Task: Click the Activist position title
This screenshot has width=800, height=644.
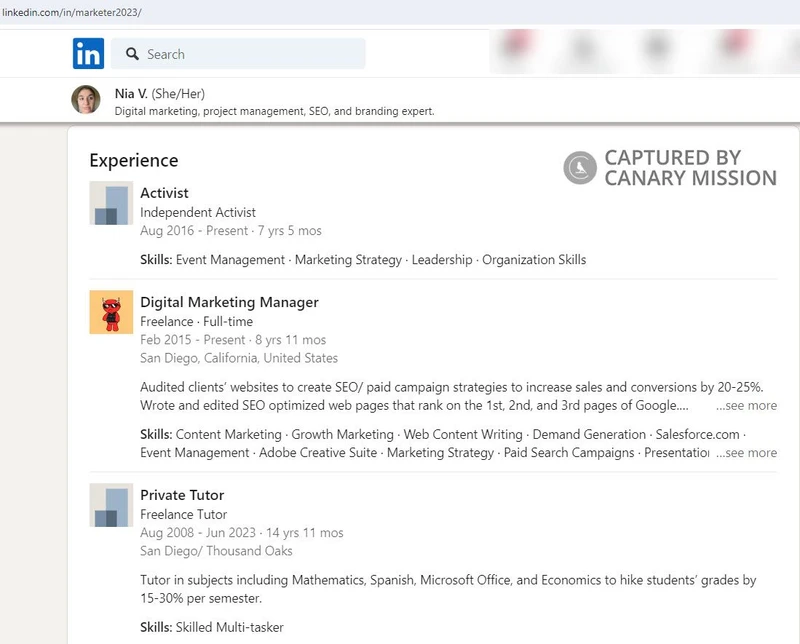Action: 162,192
